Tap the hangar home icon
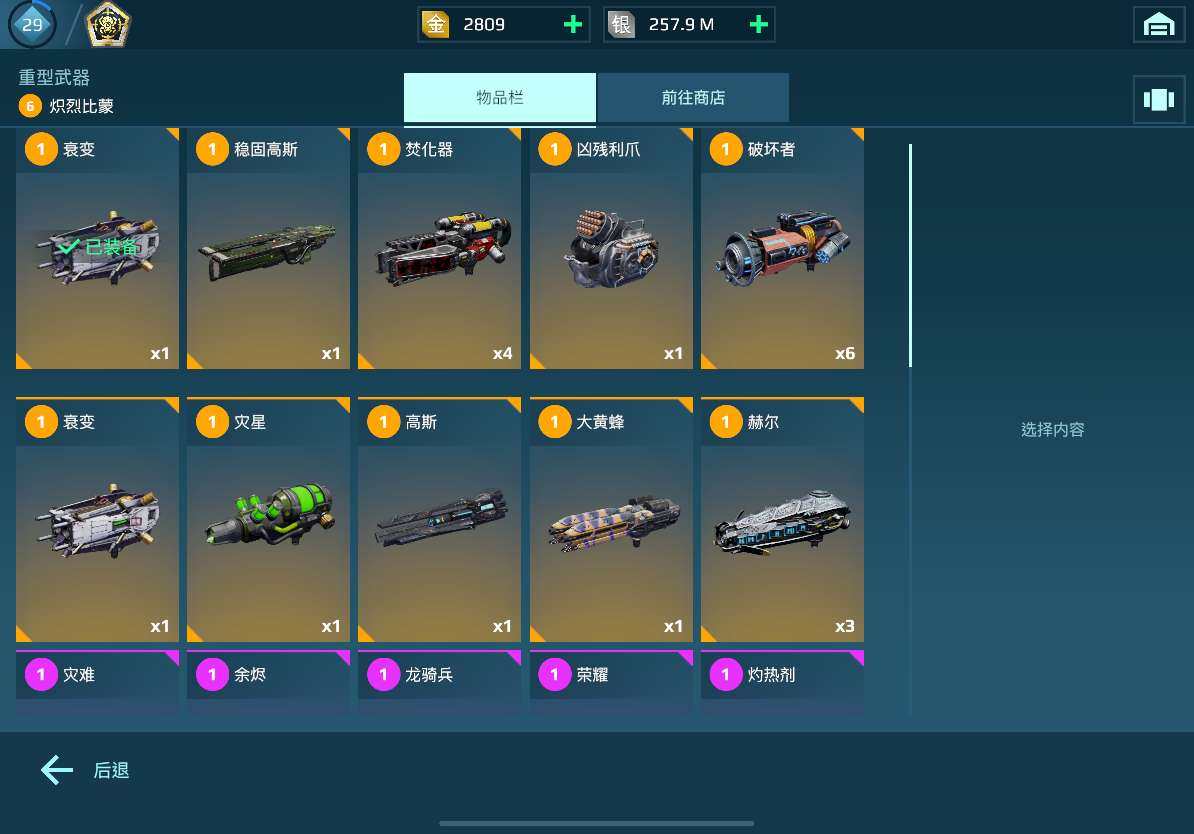Image resolution: width=1194 pixels, height=834 pixels. (x=1158, y=24)
